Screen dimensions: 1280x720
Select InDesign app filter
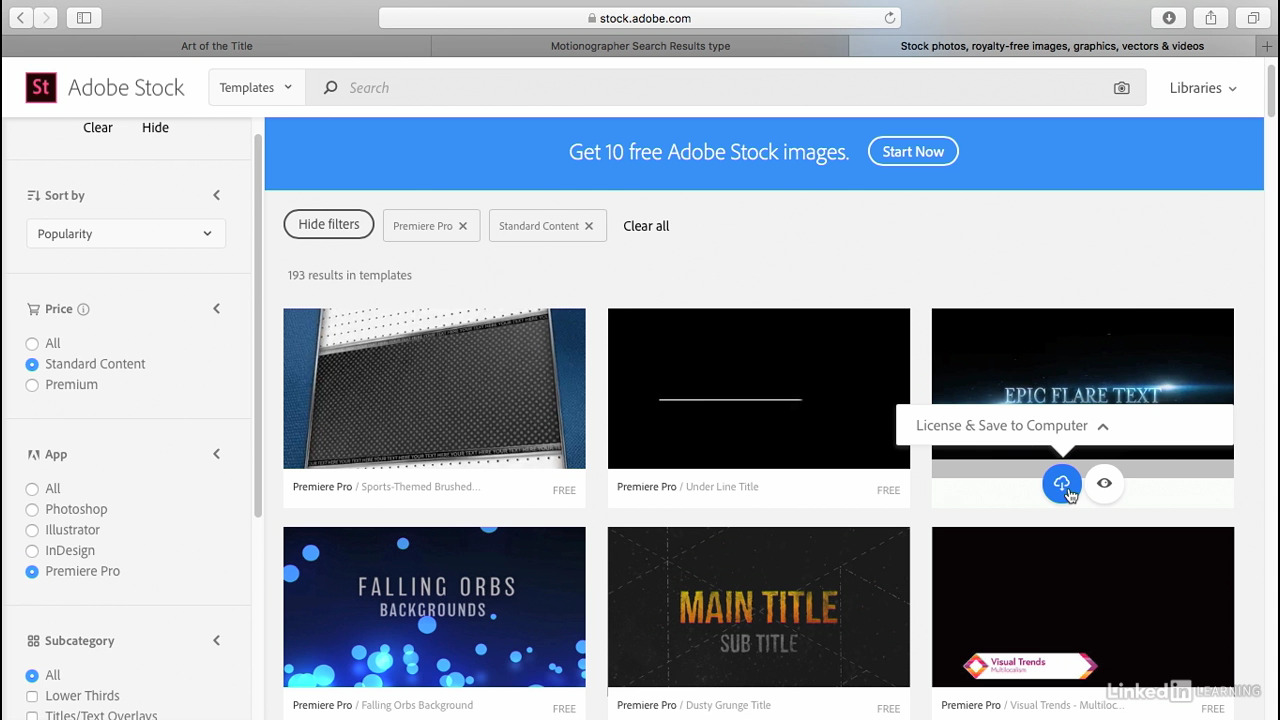tap(32, 551)
